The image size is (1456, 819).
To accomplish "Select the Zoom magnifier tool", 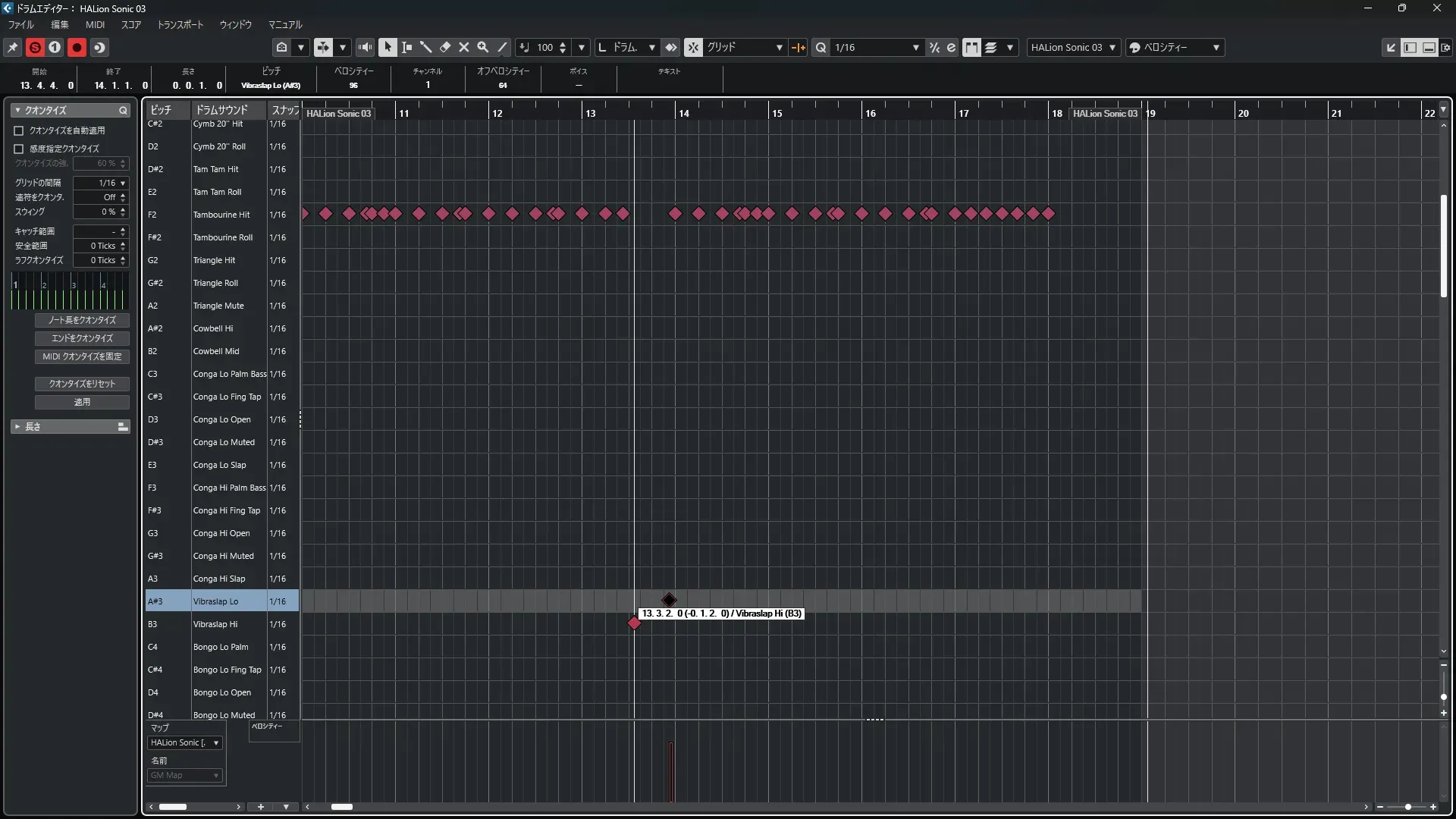I will point(483,47).
